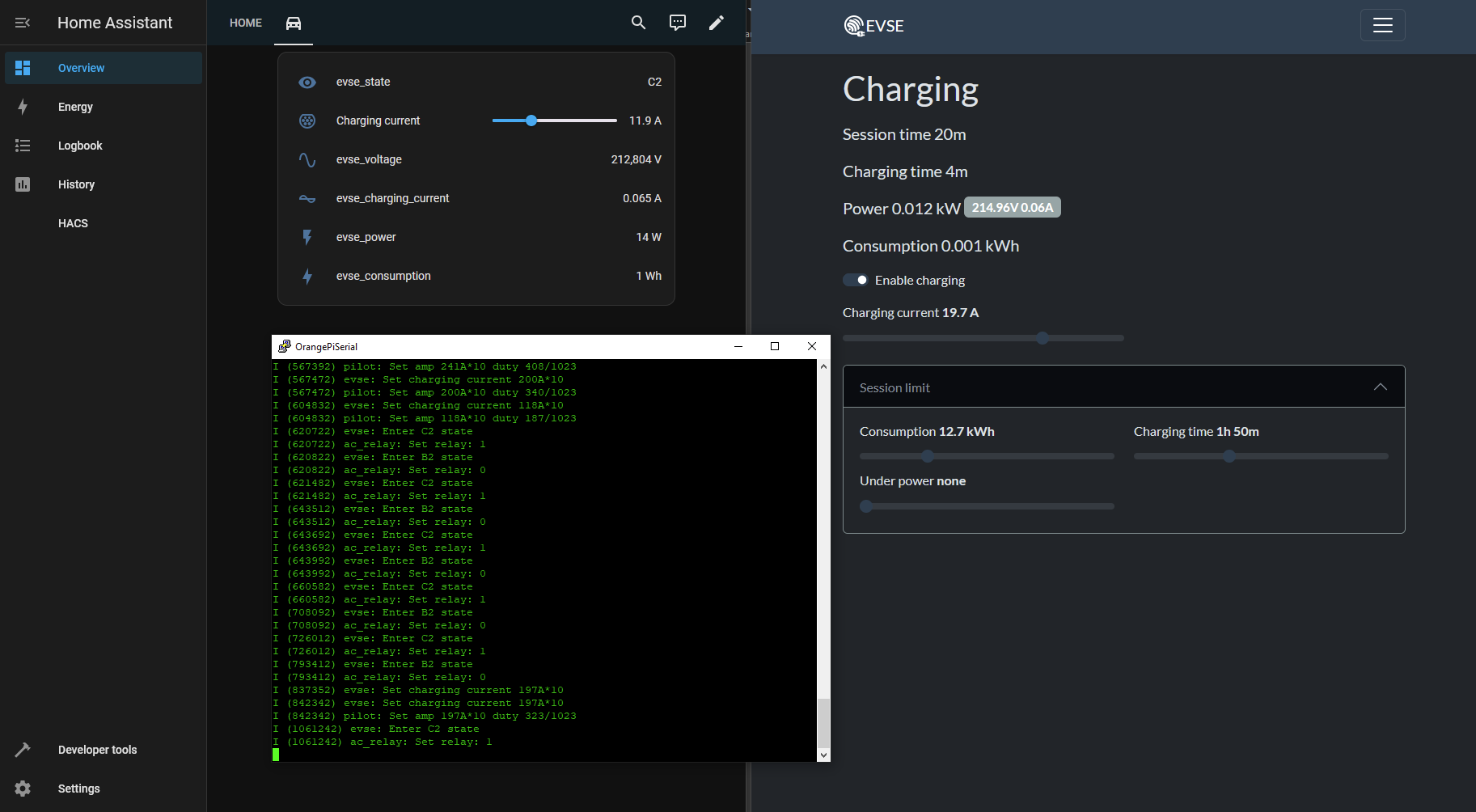
Task: Click the pencil edit dashboard icon
Action: [x=716, y=23]
